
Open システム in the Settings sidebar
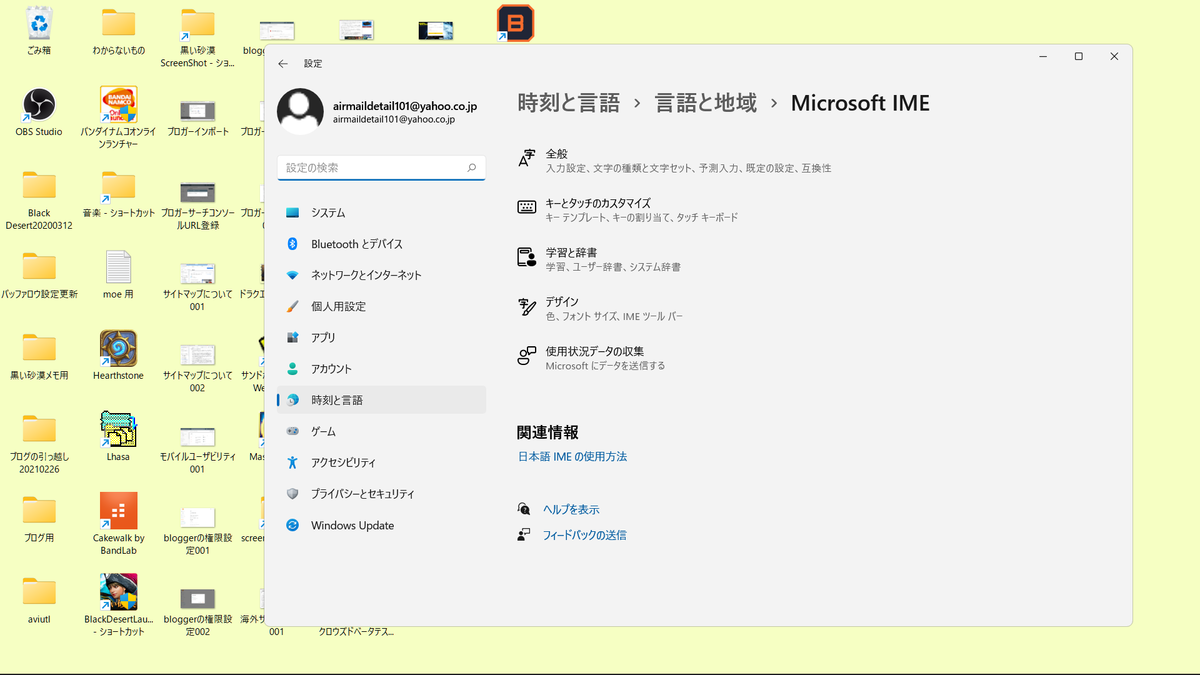click(381, 213)
